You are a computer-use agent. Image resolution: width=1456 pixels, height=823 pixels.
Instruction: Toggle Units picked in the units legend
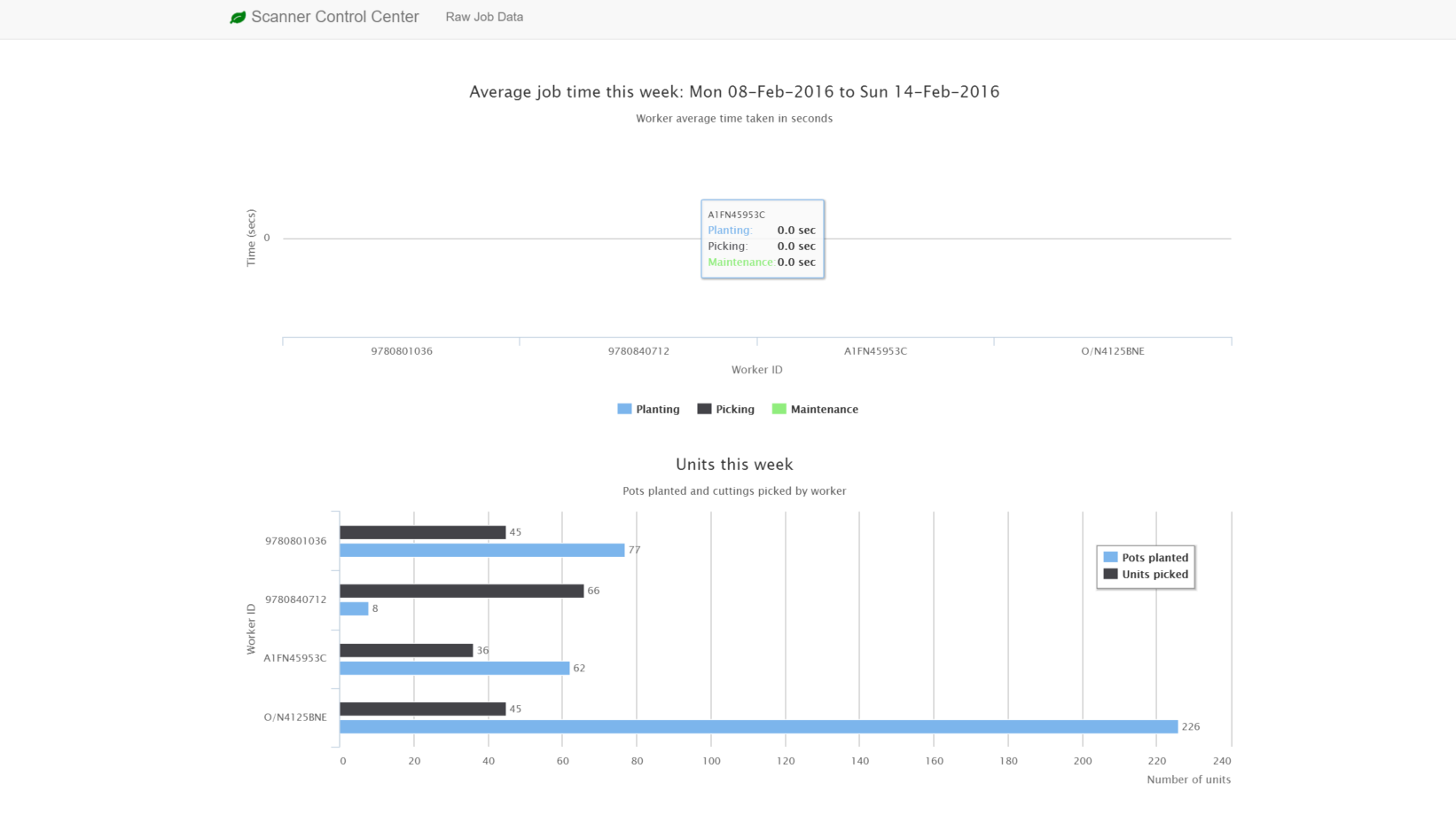(1155, 575)
